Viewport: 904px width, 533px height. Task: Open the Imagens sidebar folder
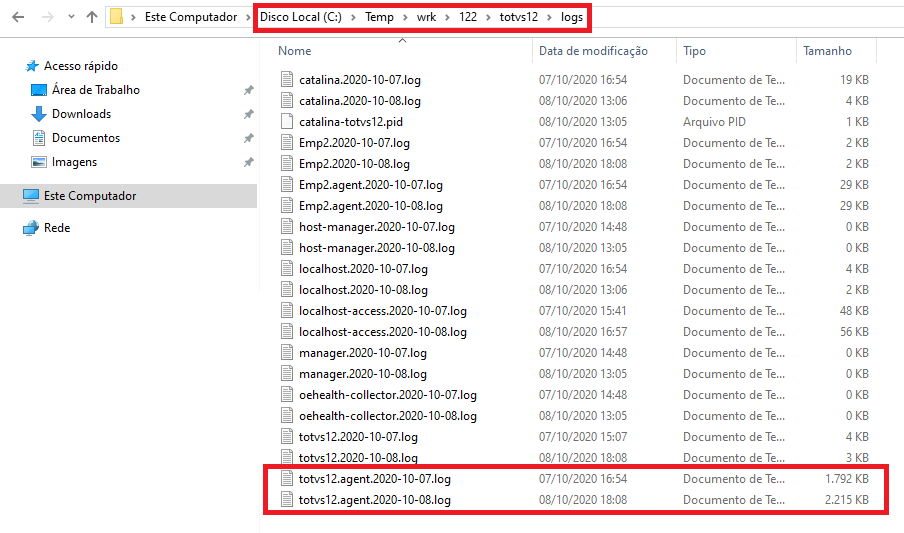click(x=74, y=162)
